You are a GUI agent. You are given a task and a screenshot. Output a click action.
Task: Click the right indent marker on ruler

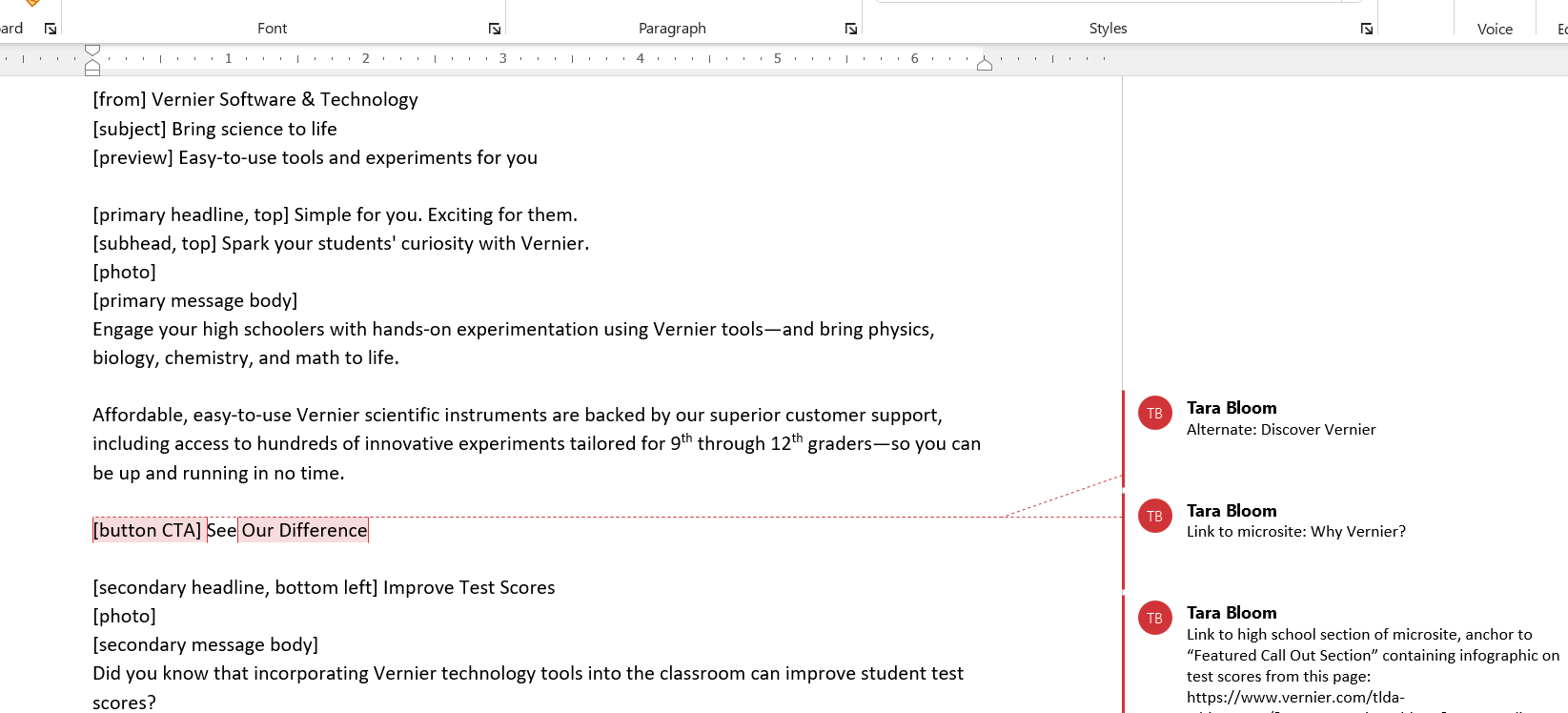click(x=985, y=65)
